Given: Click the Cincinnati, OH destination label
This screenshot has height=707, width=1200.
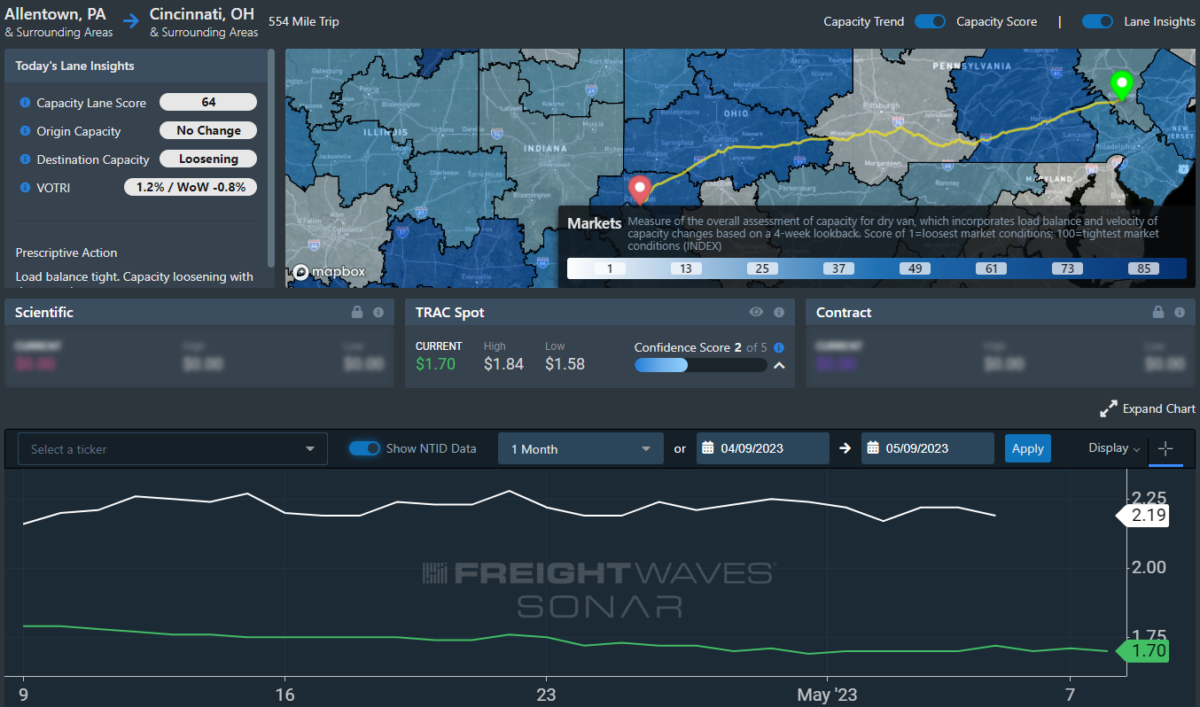Looking at the screenshot, I should point(202,15).
